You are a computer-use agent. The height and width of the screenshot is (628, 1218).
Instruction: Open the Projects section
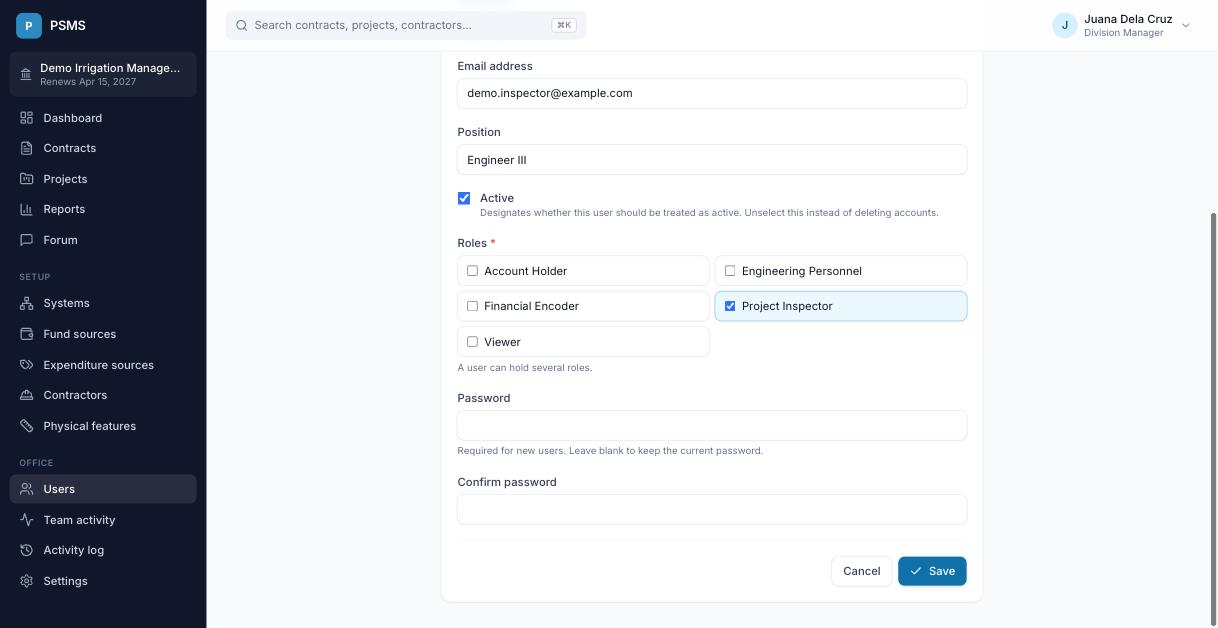tap(103, 179)
